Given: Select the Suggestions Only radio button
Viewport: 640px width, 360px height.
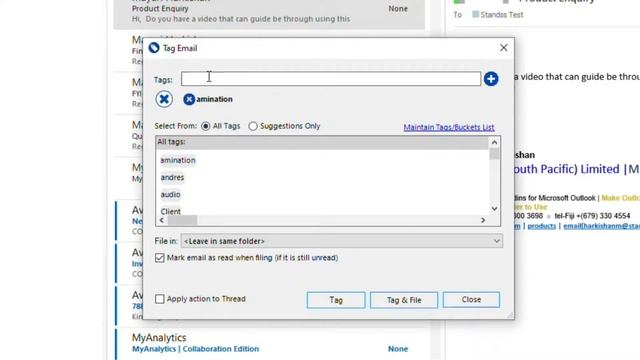Looking at the screenshot, I should (253, 126).
